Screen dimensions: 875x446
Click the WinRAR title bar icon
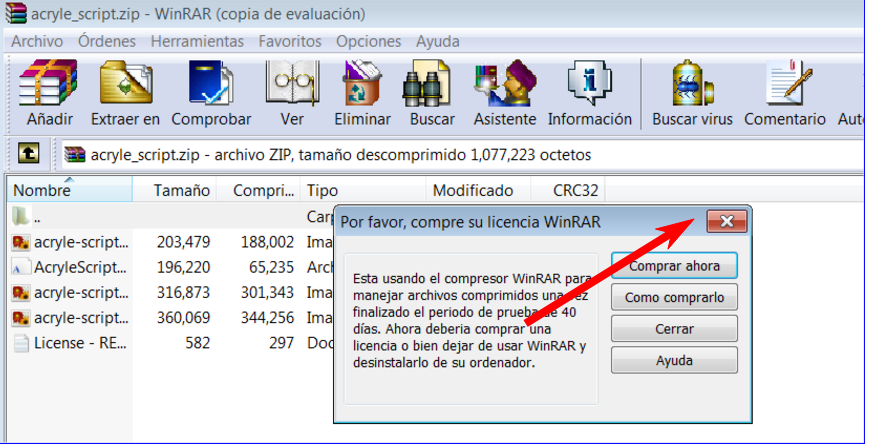(x=16, y=13)
